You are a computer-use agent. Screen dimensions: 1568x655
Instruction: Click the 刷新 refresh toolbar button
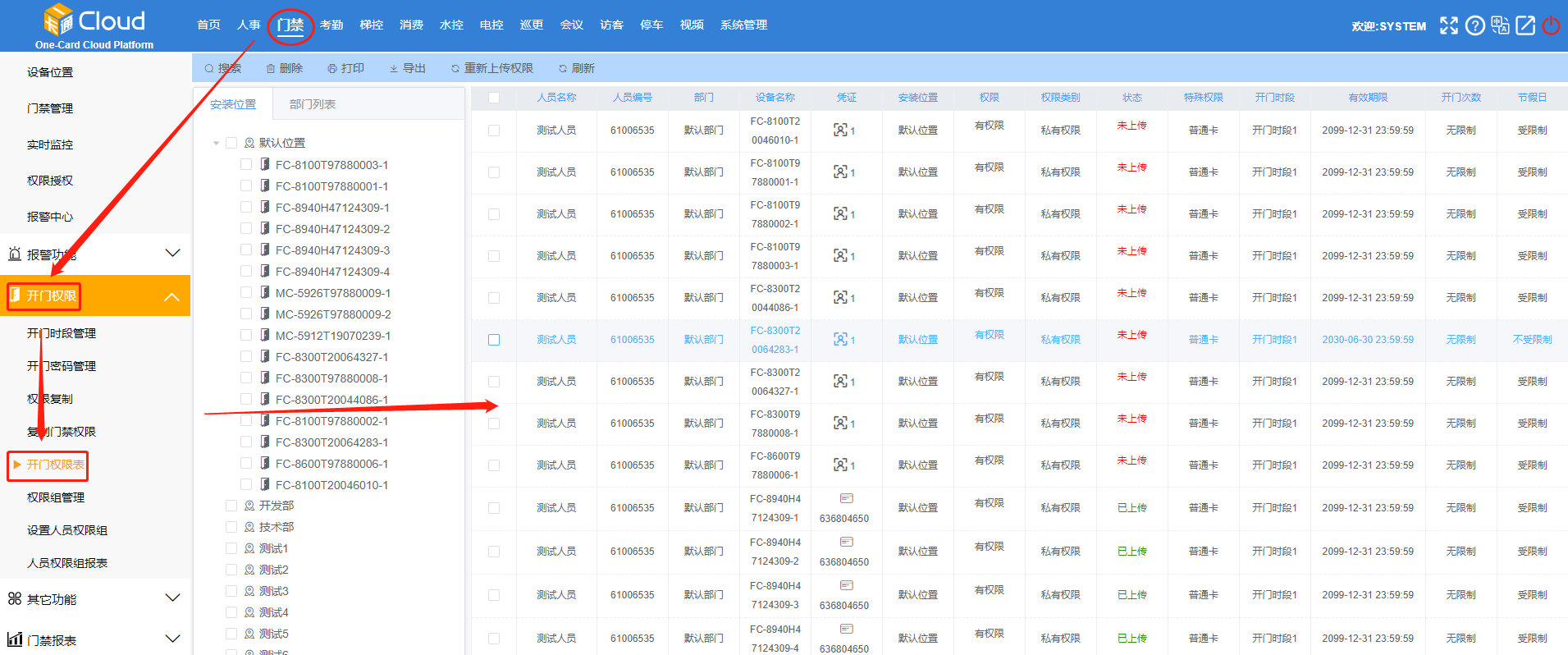576,68
